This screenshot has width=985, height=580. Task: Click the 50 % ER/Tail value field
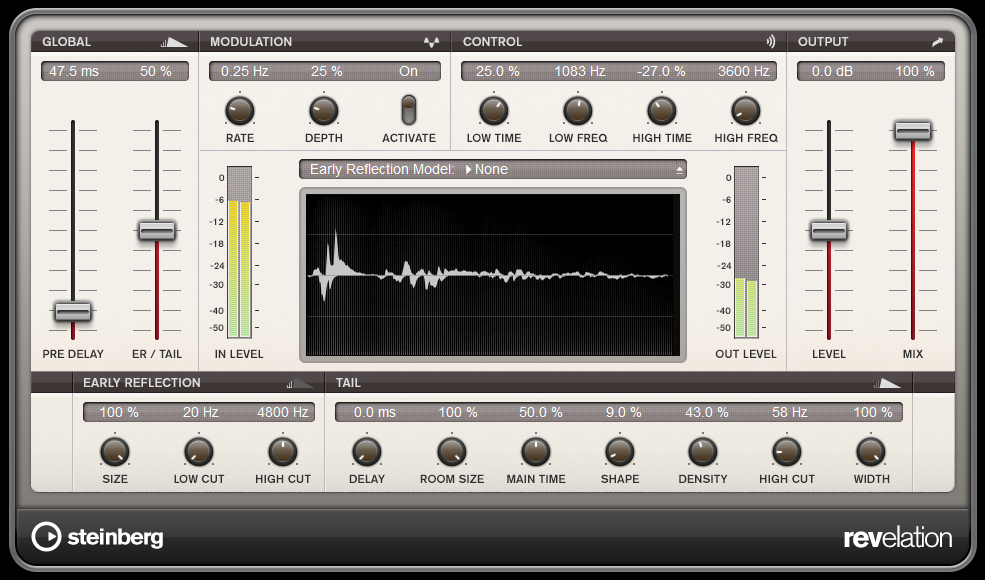click(156, 72)
